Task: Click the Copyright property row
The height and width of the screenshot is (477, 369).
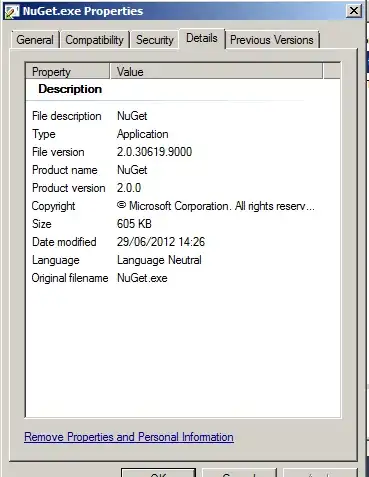Action: pos(183,206)
